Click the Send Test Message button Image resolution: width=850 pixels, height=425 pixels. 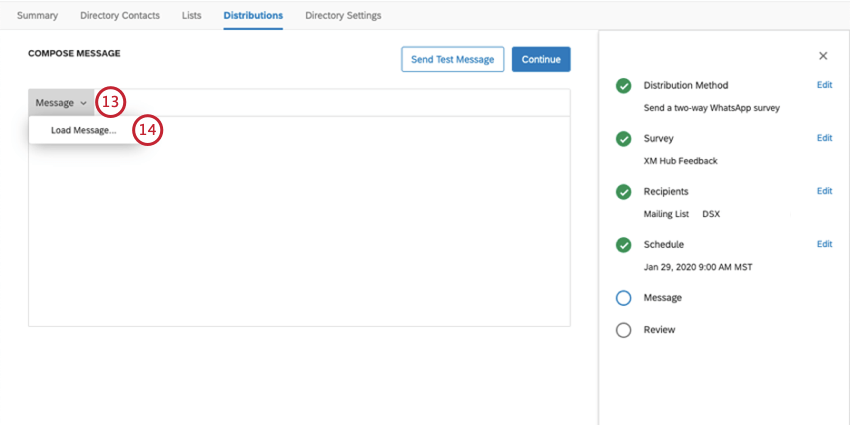point(453,59)
